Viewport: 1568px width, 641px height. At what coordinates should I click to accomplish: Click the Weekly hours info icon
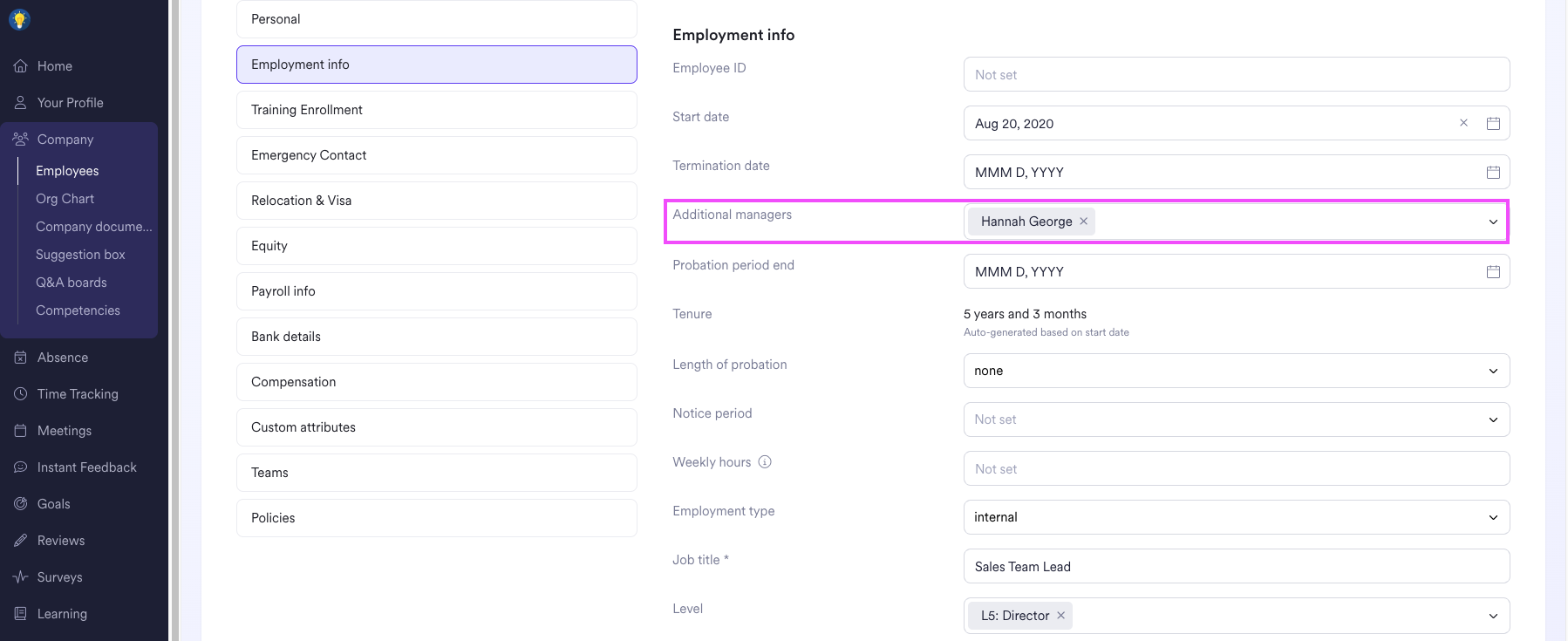point(765,462)
